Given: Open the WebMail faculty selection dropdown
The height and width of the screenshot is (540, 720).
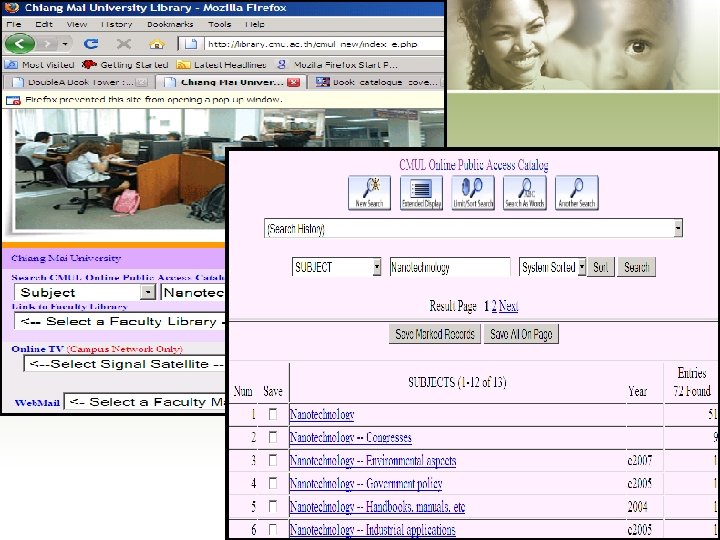Looking at the screenshot, I should click(x=144, y=402).
